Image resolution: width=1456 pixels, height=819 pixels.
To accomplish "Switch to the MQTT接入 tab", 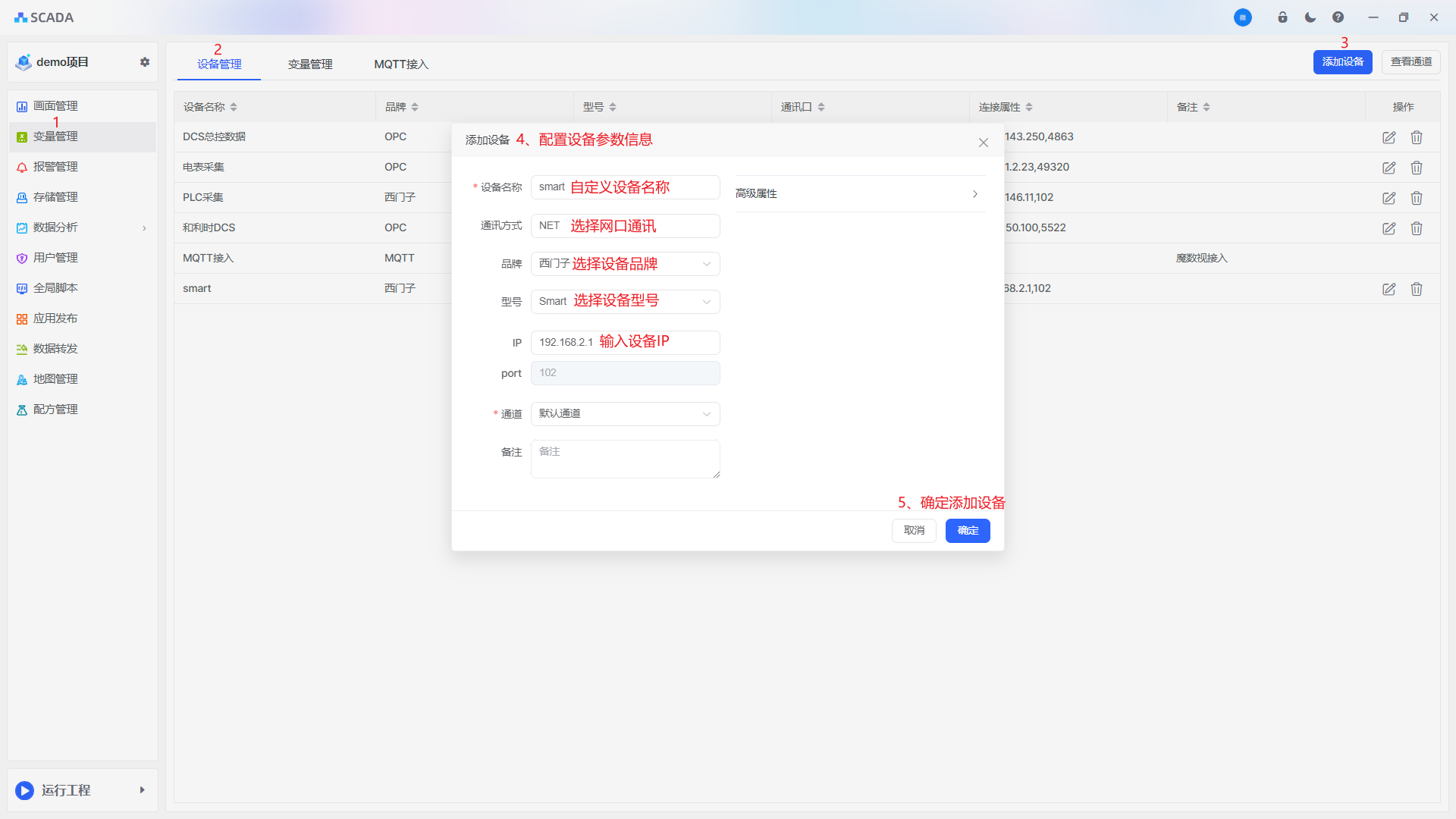I will tap(401, 64).
